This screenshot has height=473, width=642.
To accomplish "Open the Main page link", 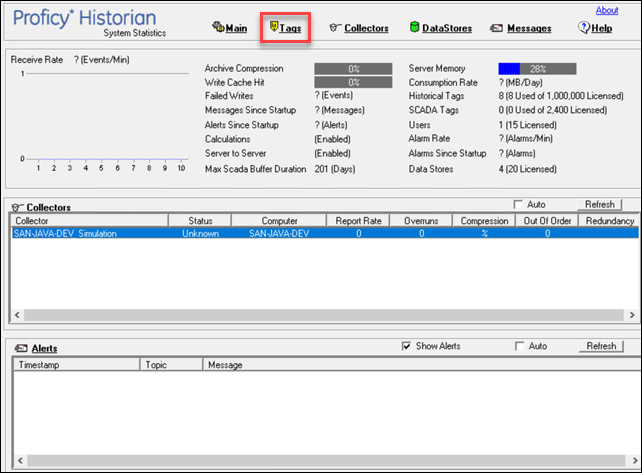I will pos(236,28).
